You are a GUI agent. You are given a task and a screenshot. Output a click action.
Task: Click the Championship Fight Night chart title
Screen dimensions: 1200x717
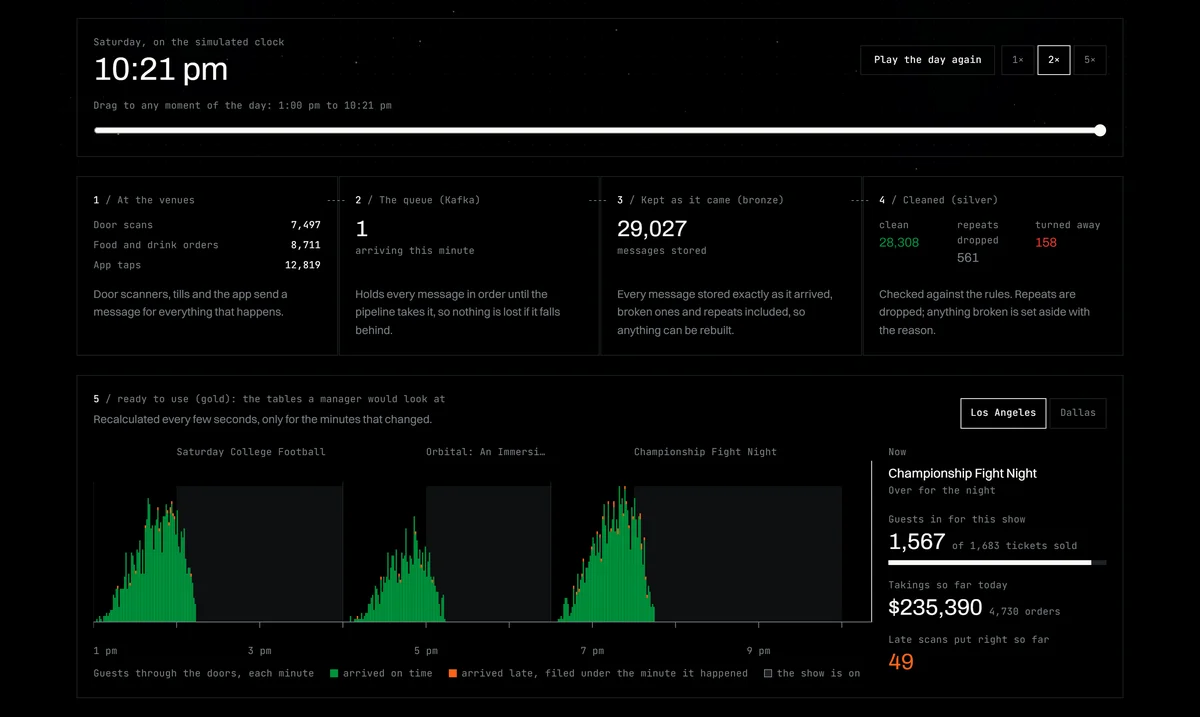705,452
